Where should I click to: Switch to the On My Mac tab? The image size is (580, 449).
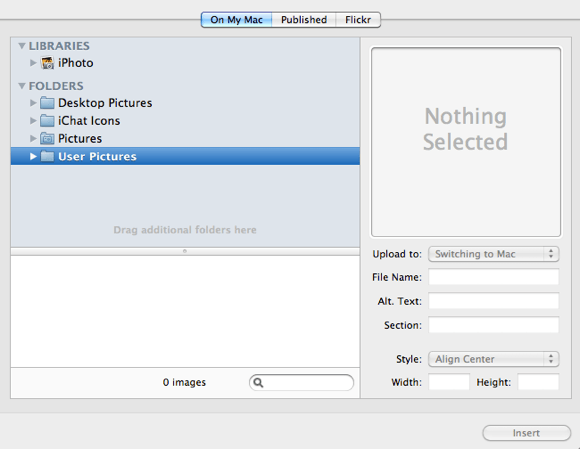click(236, 20)
